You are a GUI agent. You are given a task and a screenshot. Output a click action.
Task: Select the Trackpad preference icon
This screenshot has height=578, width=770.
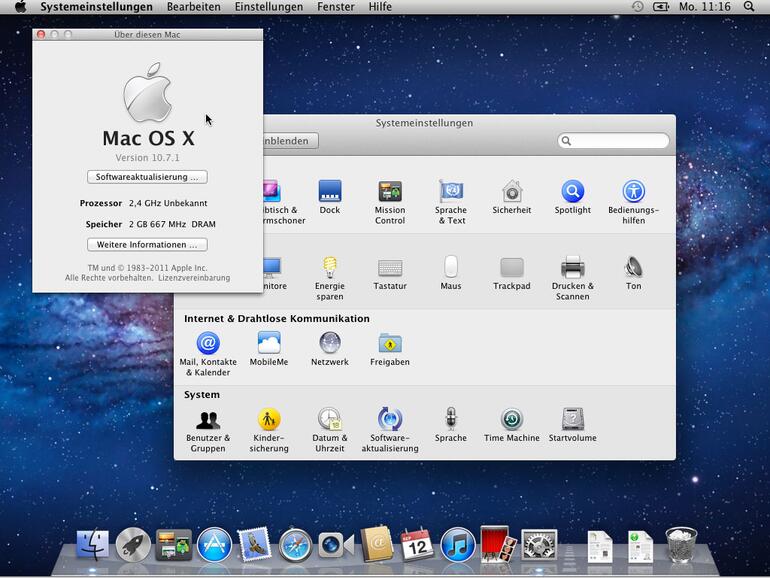tap(512, 268)
